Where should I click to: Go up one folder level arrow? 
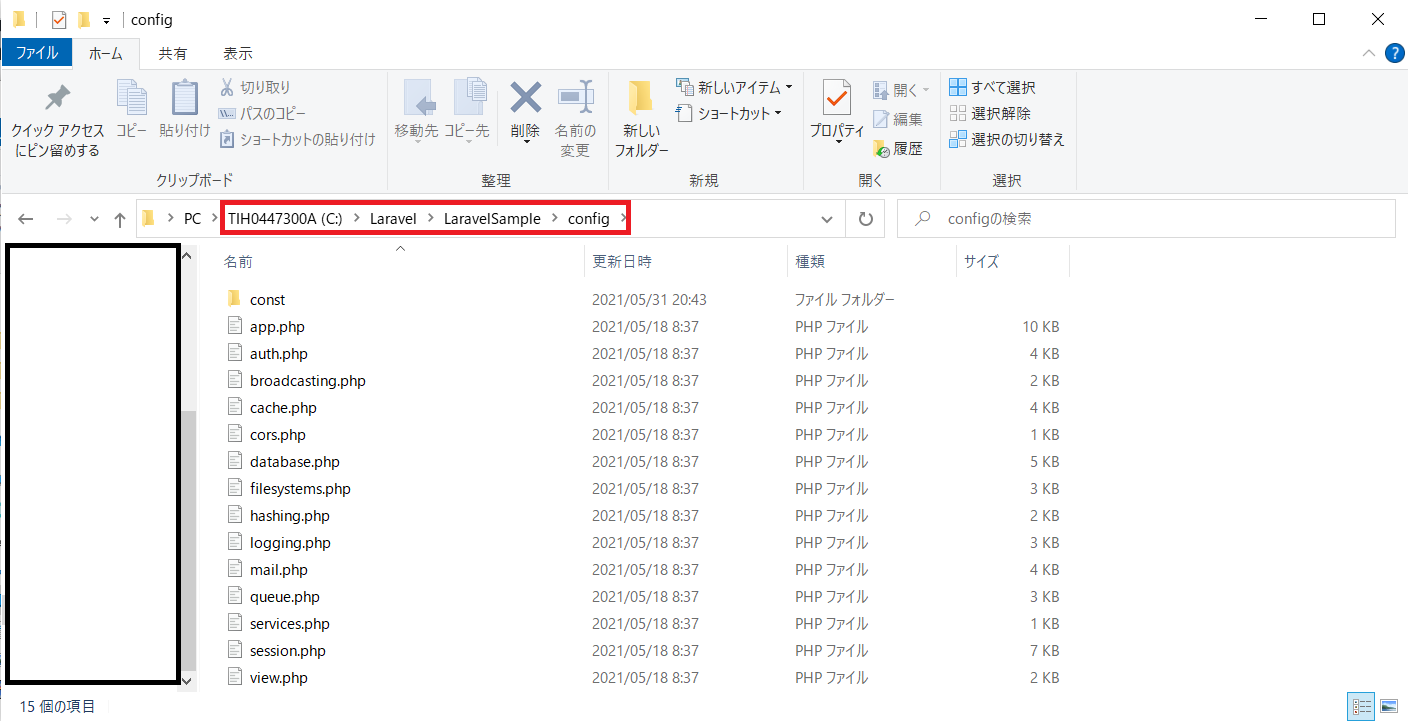[x=120, y=219]
